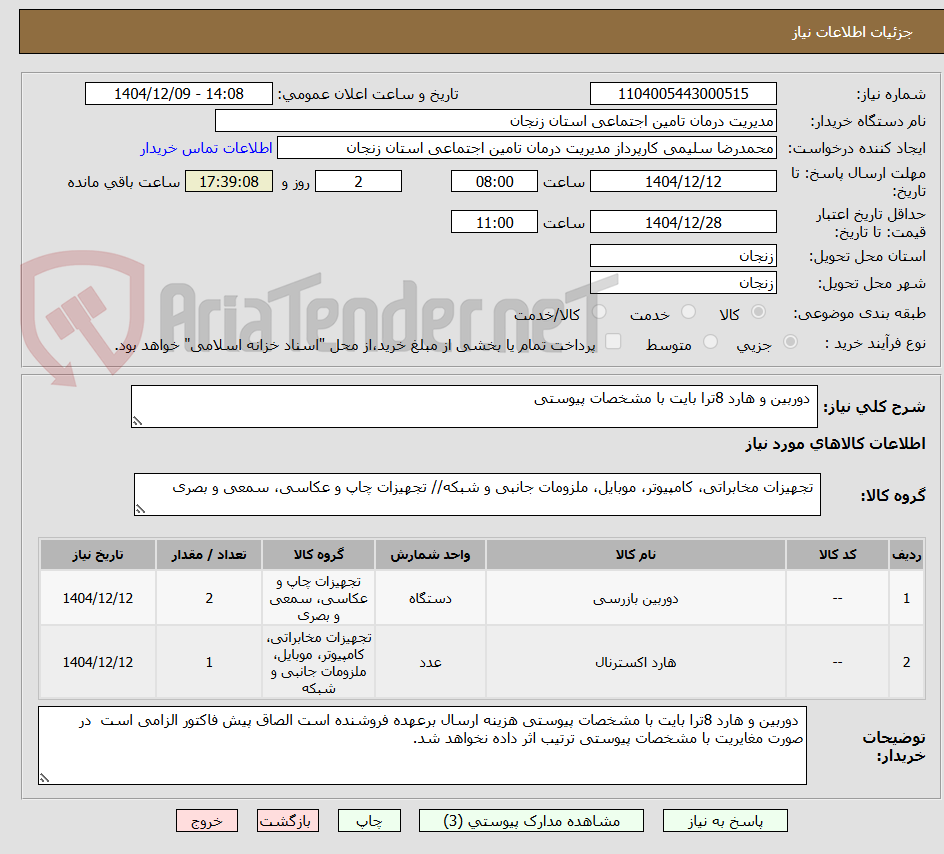Open مشاهده مدارک پیوستی (3) button
The height and width of the screenshot is (854, 944).
[531, 821]
